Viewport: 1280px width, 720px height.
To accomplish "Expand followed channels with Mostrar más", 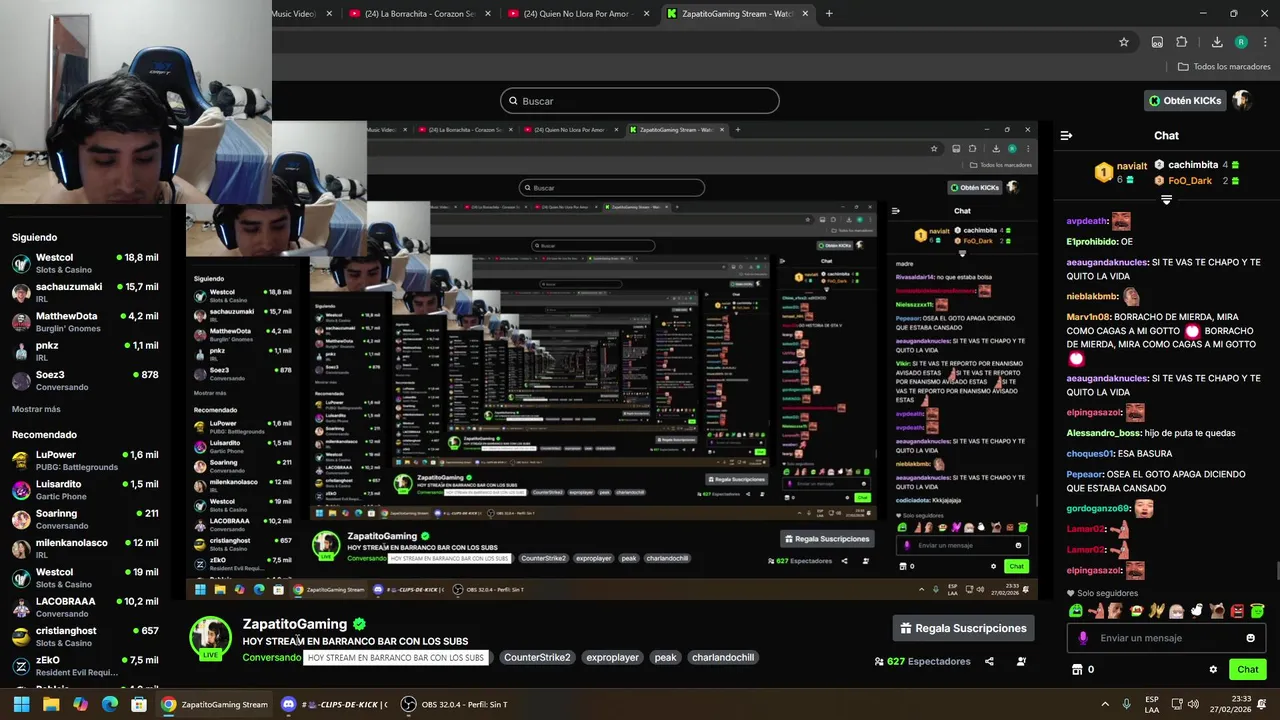I will click(36, 409).
